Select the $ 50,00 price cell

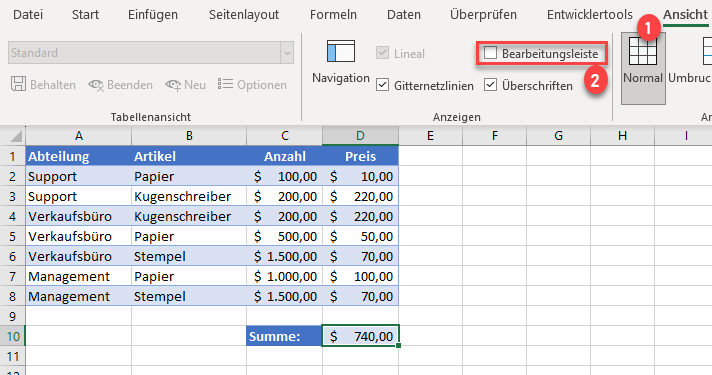[x=361, y=236]
